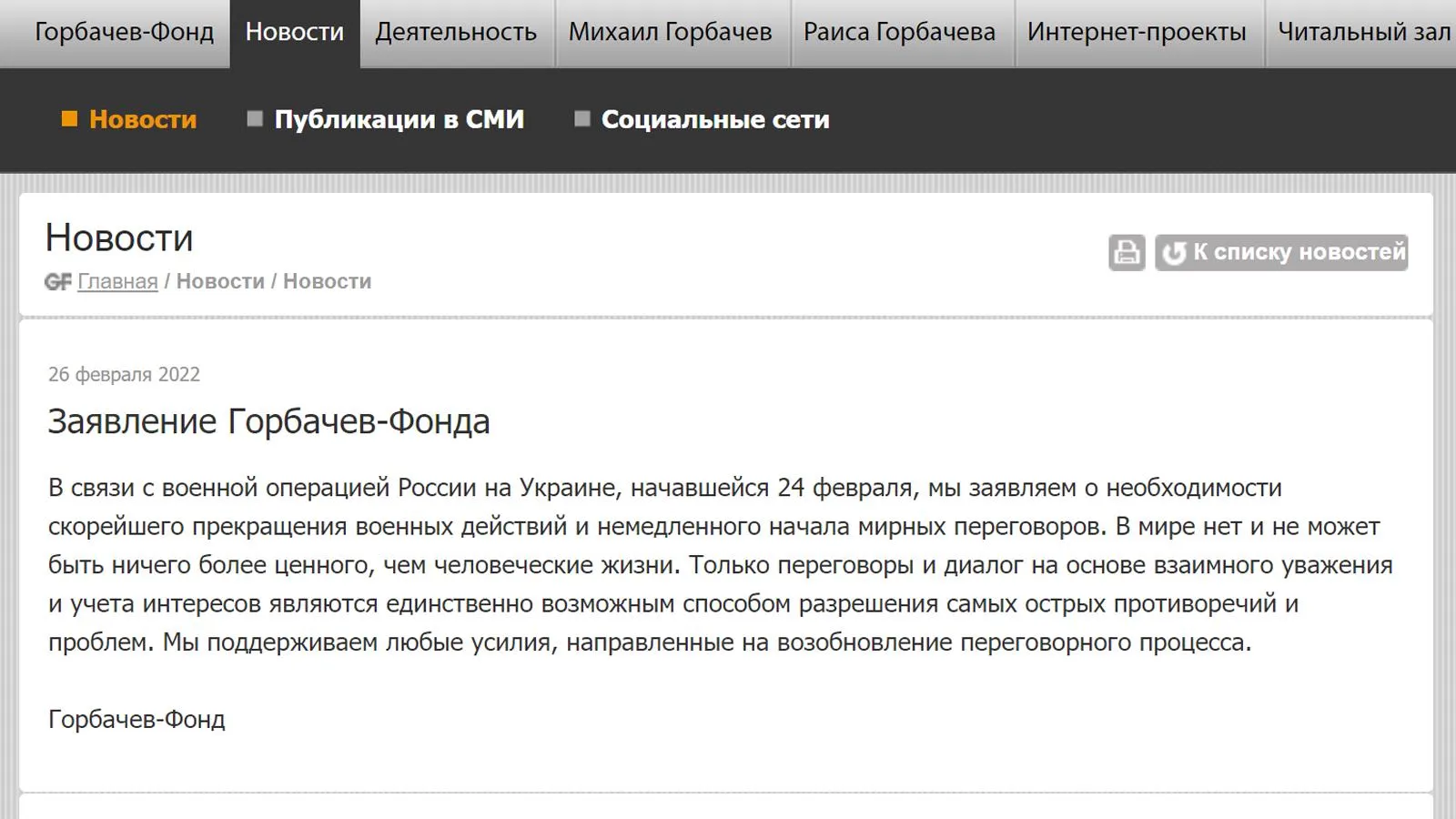1456x819 pixels.
Task: Click the Горбачев-Фонд signature text
Action: [x=136, y=719]
